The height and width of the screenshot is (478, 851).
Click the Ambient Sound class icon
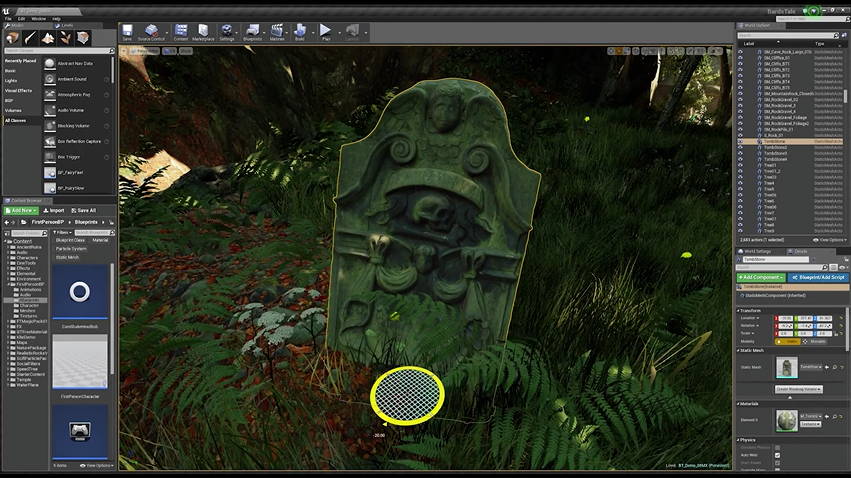[49, 79]
